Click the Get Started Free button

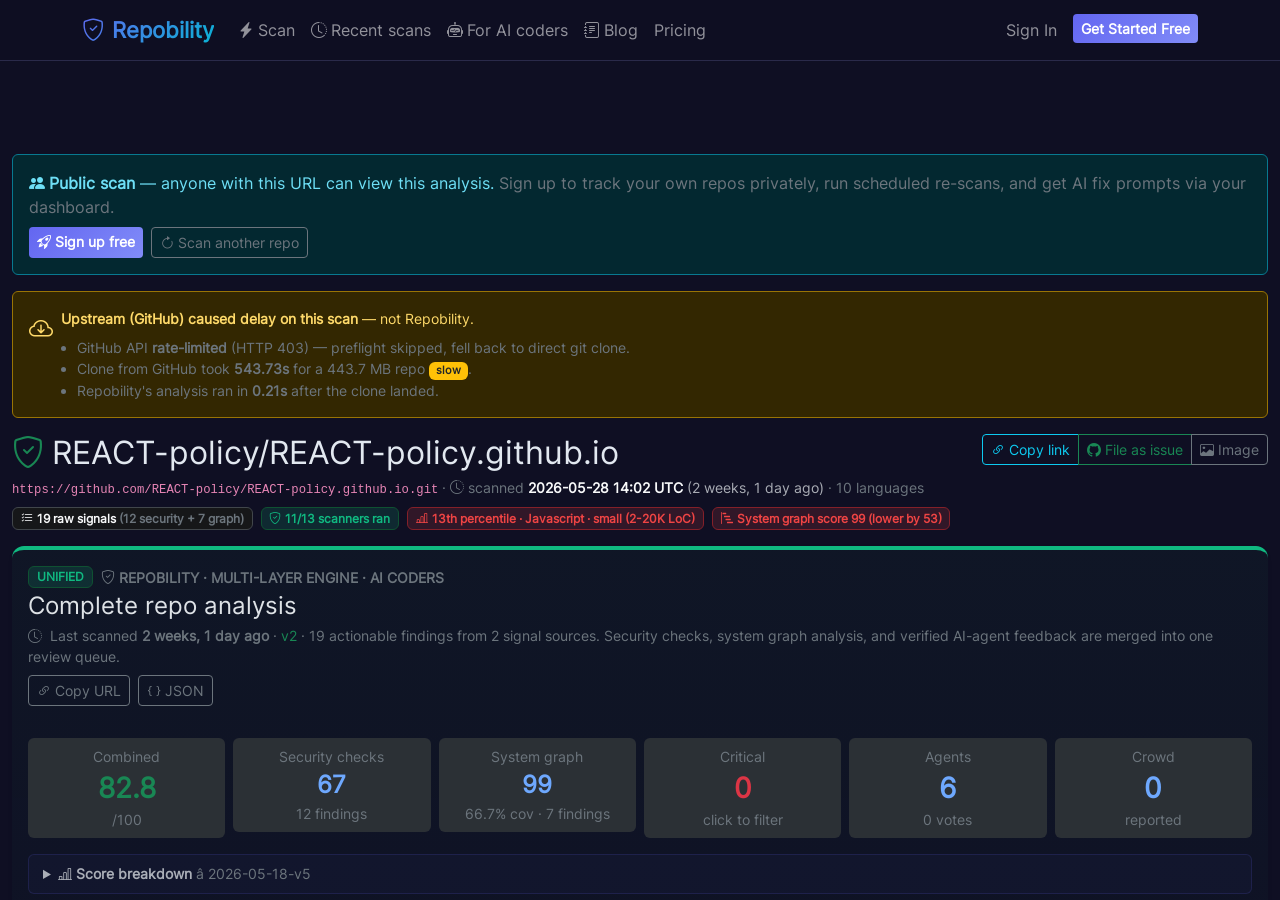(x=1135, y=29)
